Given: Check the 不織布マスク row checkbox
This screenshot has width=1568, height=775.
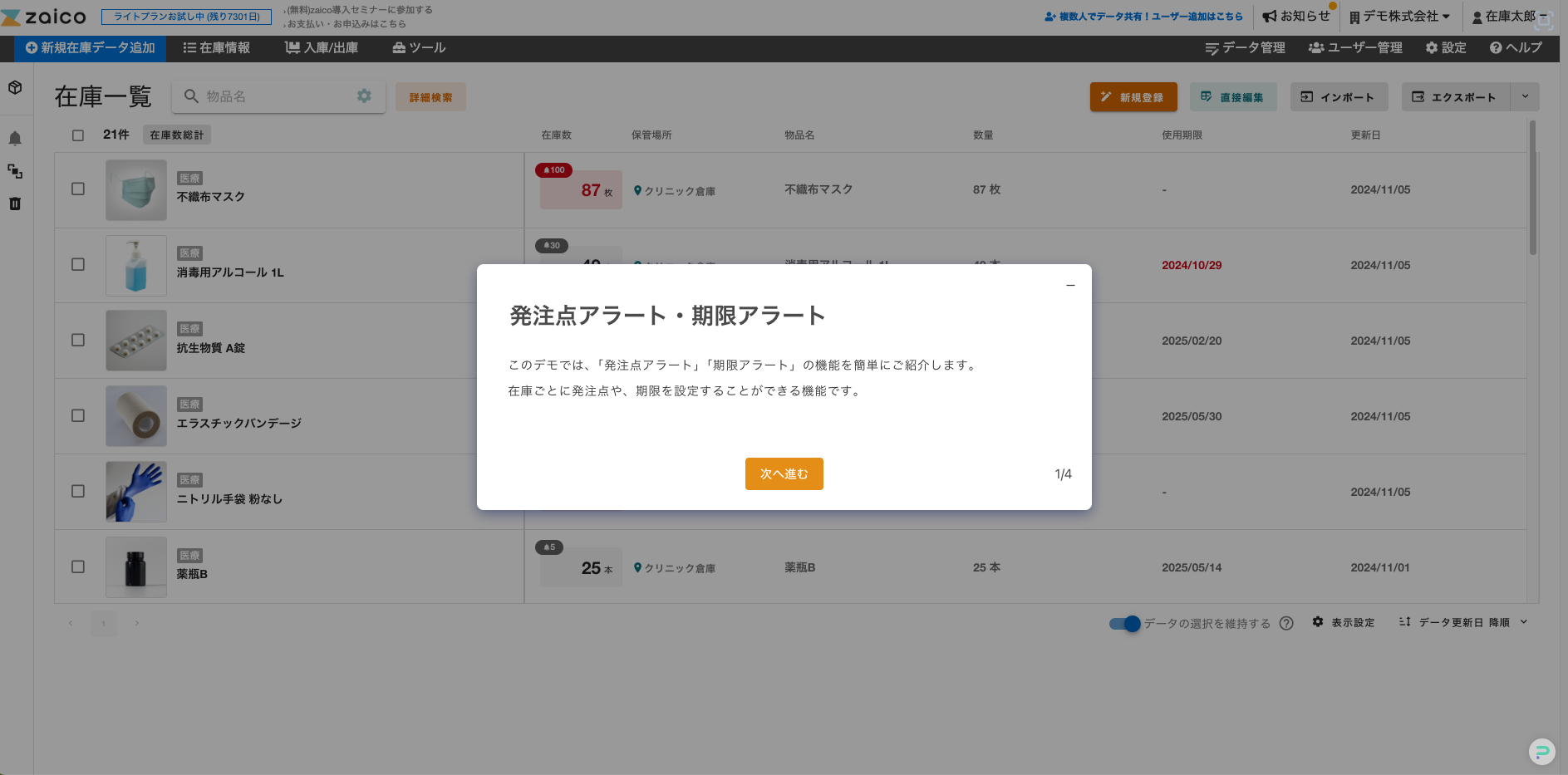Looking at the screenshot, I should [78, 189].
